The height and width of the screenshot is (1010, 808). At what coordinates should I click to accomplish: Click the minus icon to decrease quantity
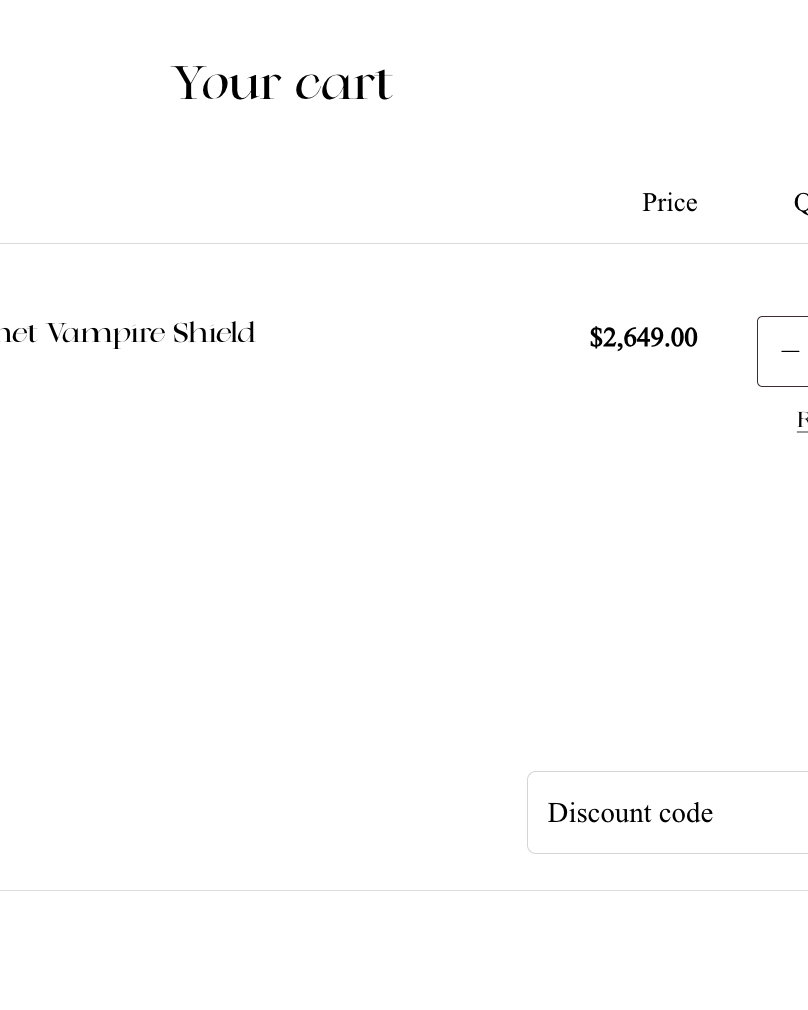point(790,352)
